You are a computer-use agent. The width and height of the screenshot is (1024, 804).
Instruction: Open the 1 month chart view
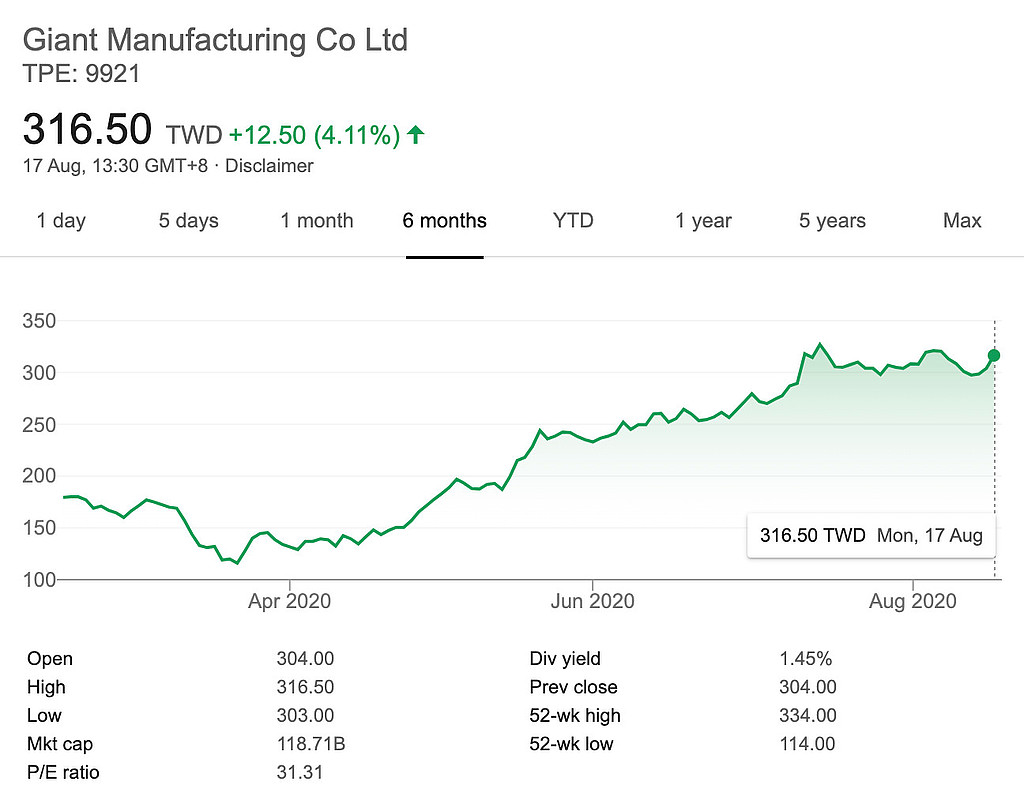click(x=317, y=221)
